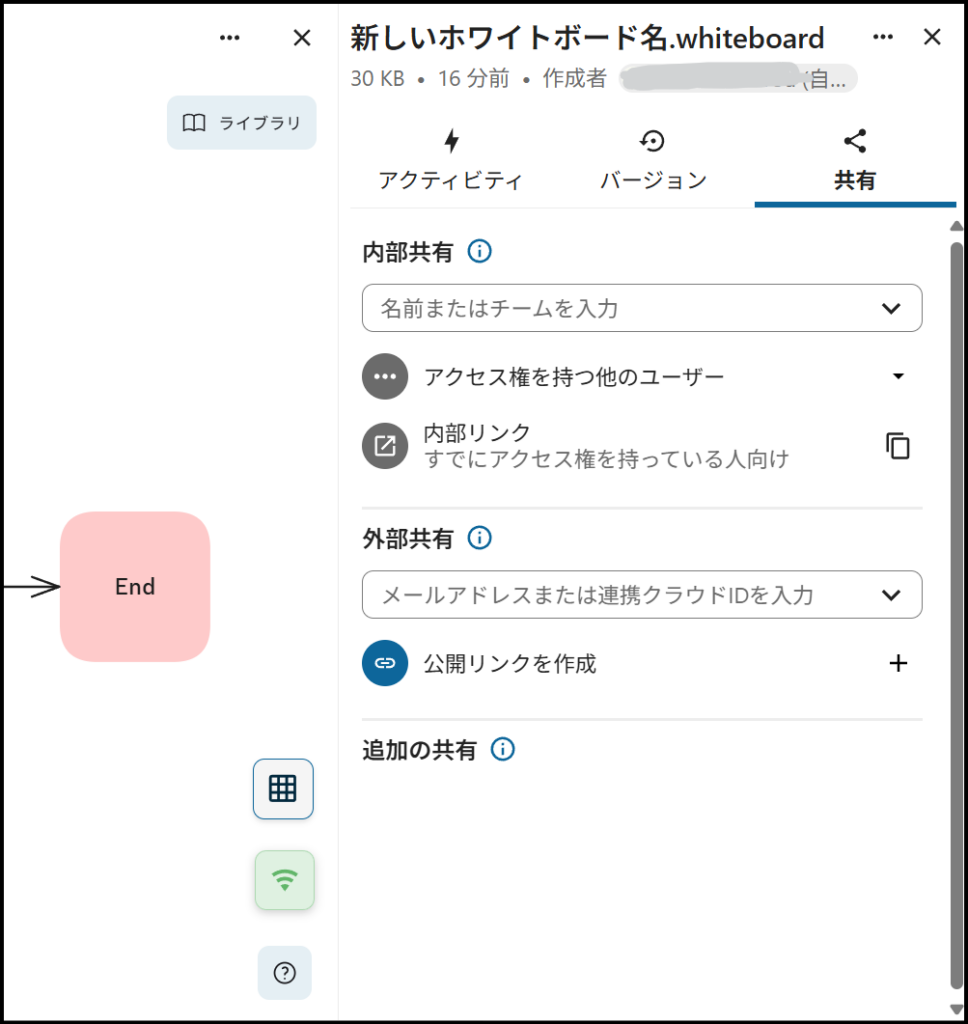Screen dimensions: 968x1024
Task: Expand the アクセス権を持つ他のユーザー list
Action: 897,377
